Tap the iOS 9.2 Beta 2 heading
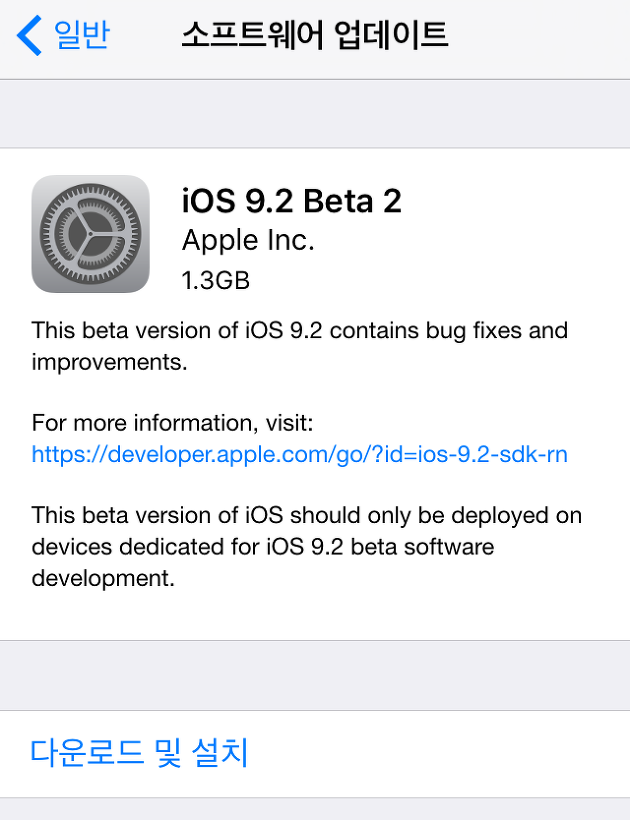The width and height of the screenshot is (630, 820). 291,201
